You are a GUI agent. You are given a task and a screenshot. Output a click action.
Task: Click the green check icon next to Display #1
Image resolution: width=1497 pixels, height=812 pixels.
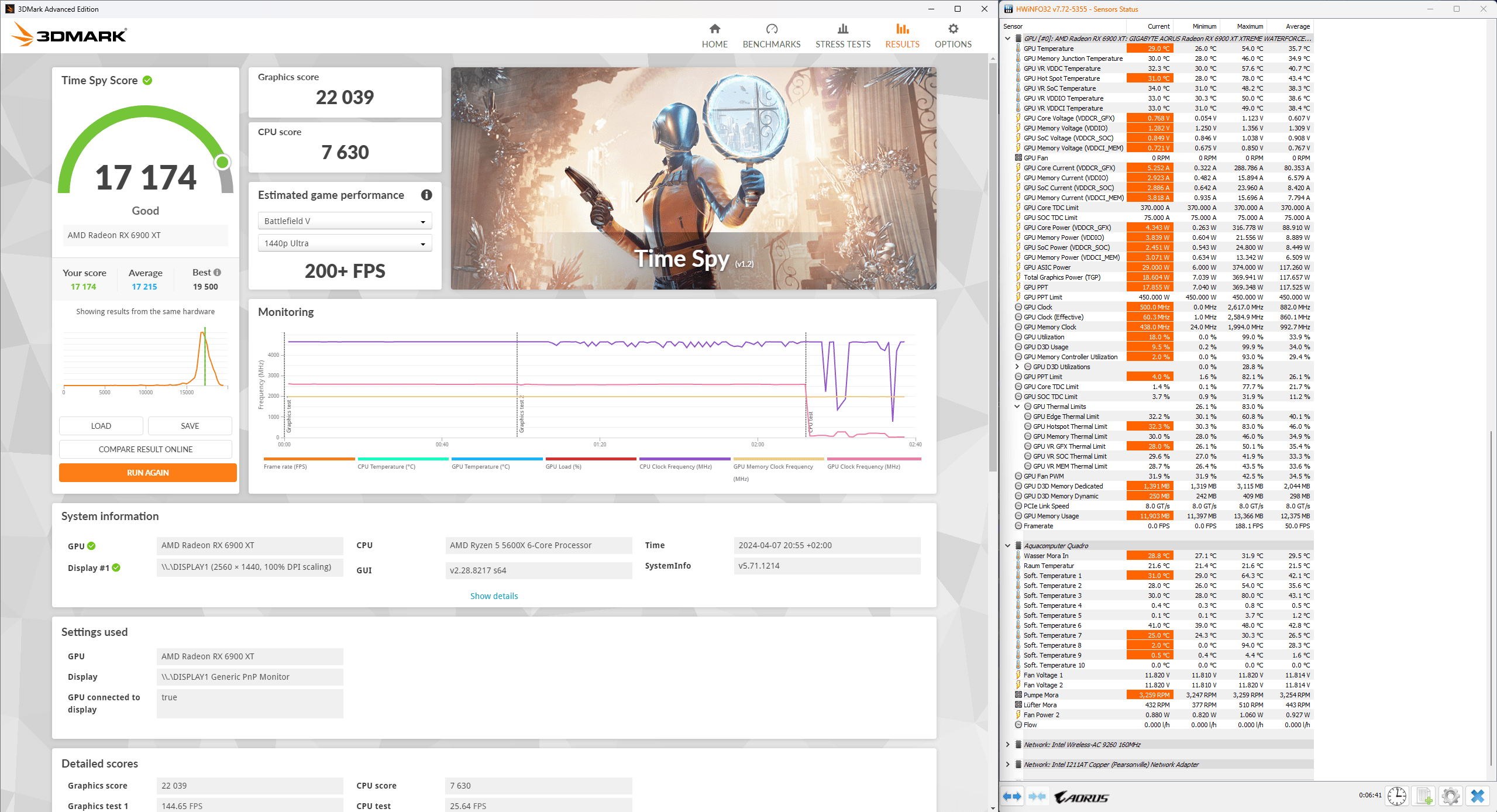click(116, 568)
